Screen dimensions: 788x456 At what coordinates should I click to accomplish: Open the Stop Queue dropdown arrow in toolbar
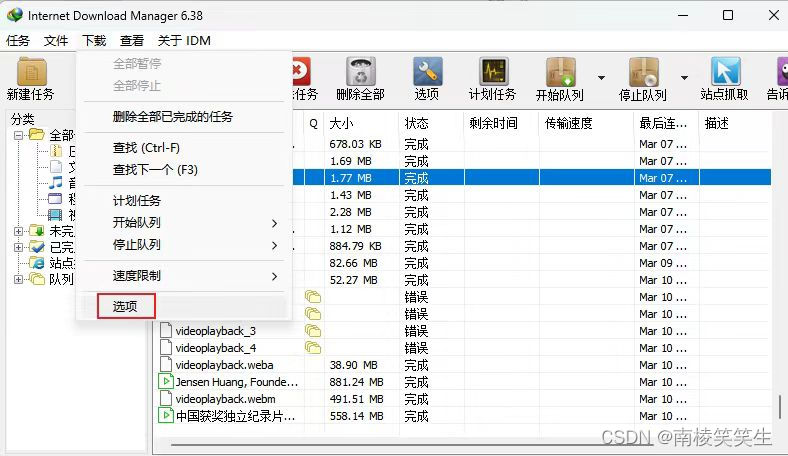pyautogui.click(x=684, y=78)
